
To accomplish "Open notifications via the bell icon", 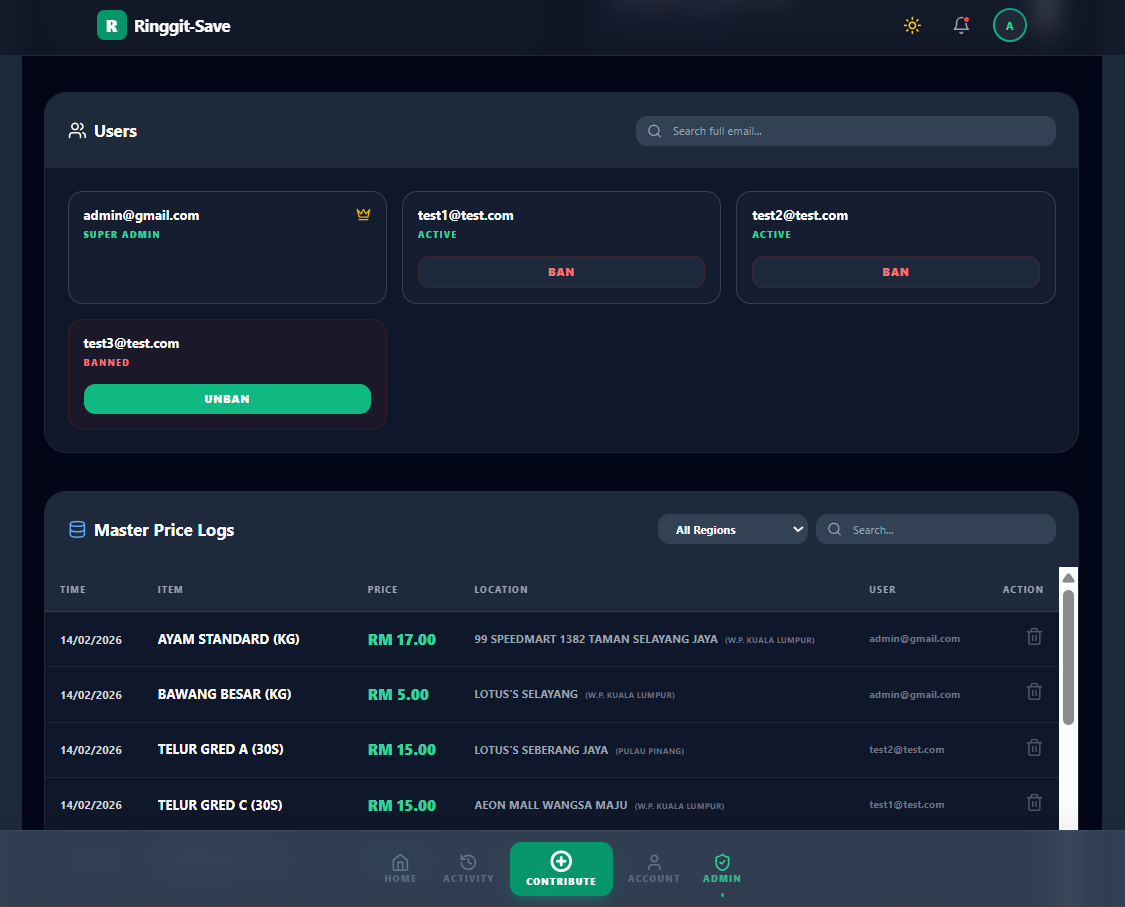I will point(961,26).
